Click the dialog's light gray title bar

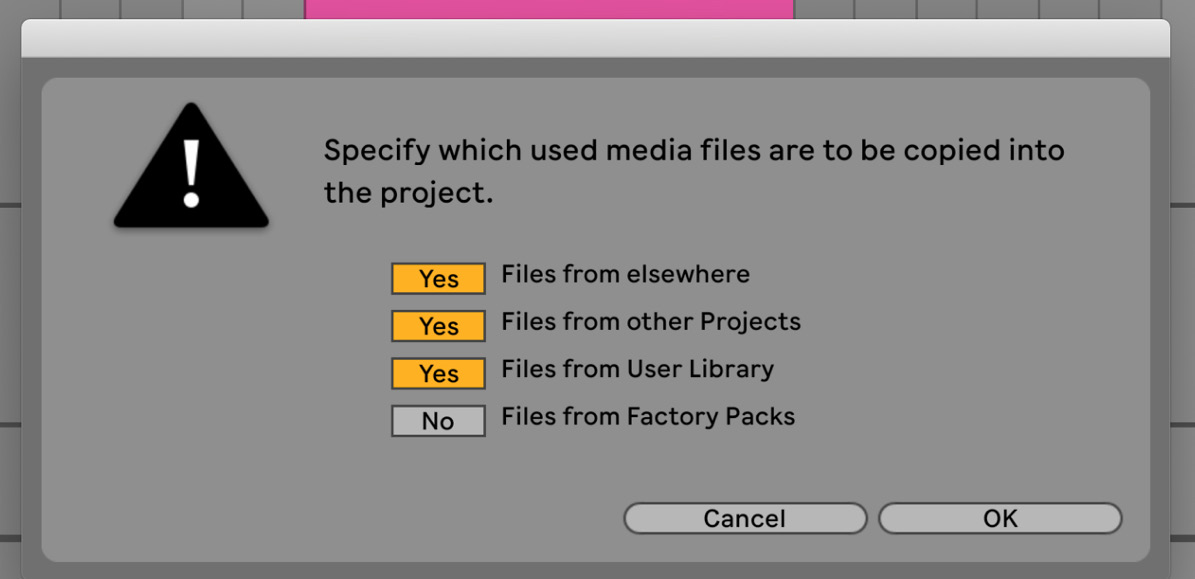[x=595, y=38]
